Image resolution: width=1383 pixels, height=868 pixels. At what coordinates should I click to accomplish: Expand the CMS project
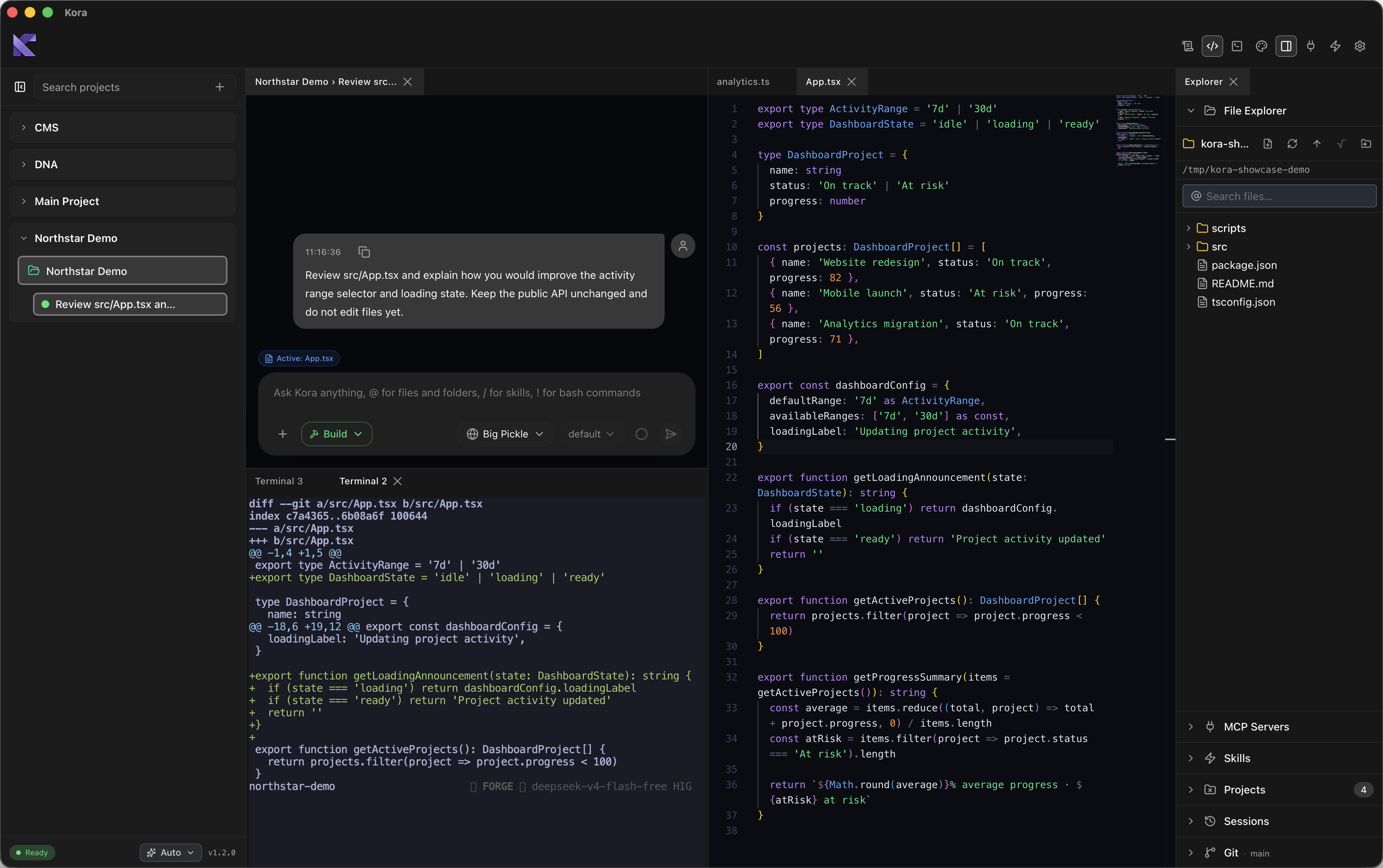coord(122,128)
